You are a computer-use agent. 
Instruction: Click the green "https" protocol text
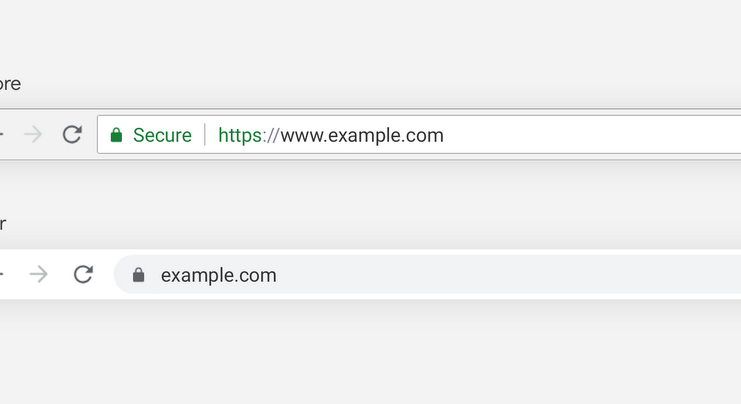tap(241, 135)
